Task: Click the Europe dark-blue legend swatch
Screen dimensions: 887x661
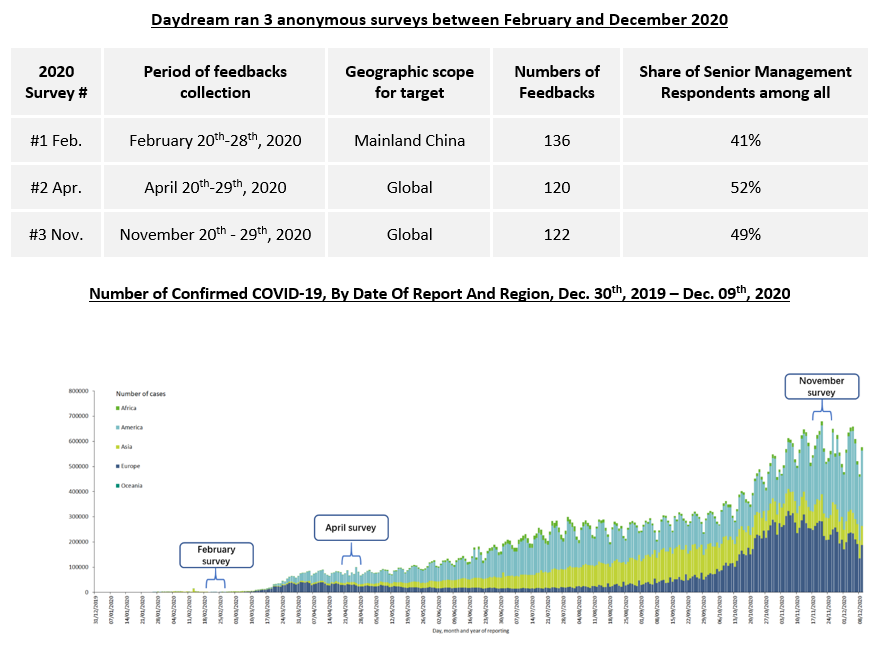Action: coord(118,466)
